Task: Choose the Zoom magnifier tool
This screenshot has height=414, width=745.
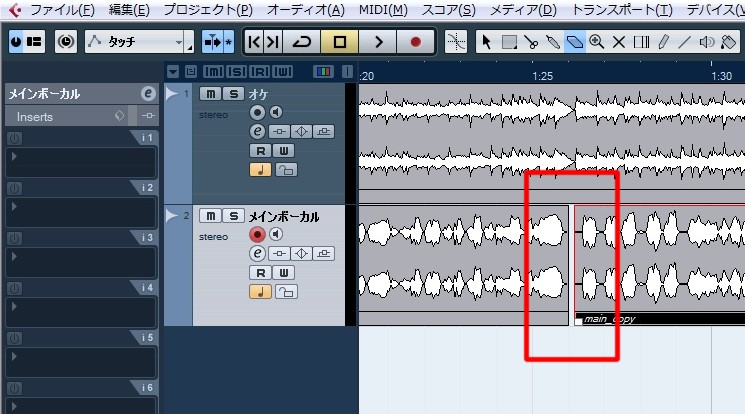Action: click(x=596, y=42)
